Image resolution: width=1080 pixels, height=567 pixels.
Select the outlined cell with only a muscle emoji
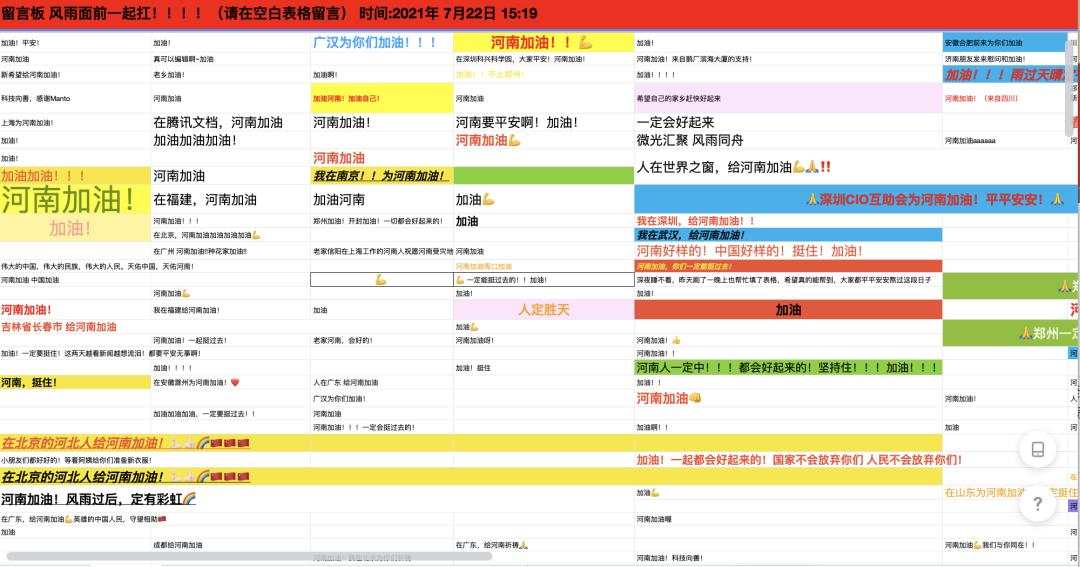coord(382,280)
